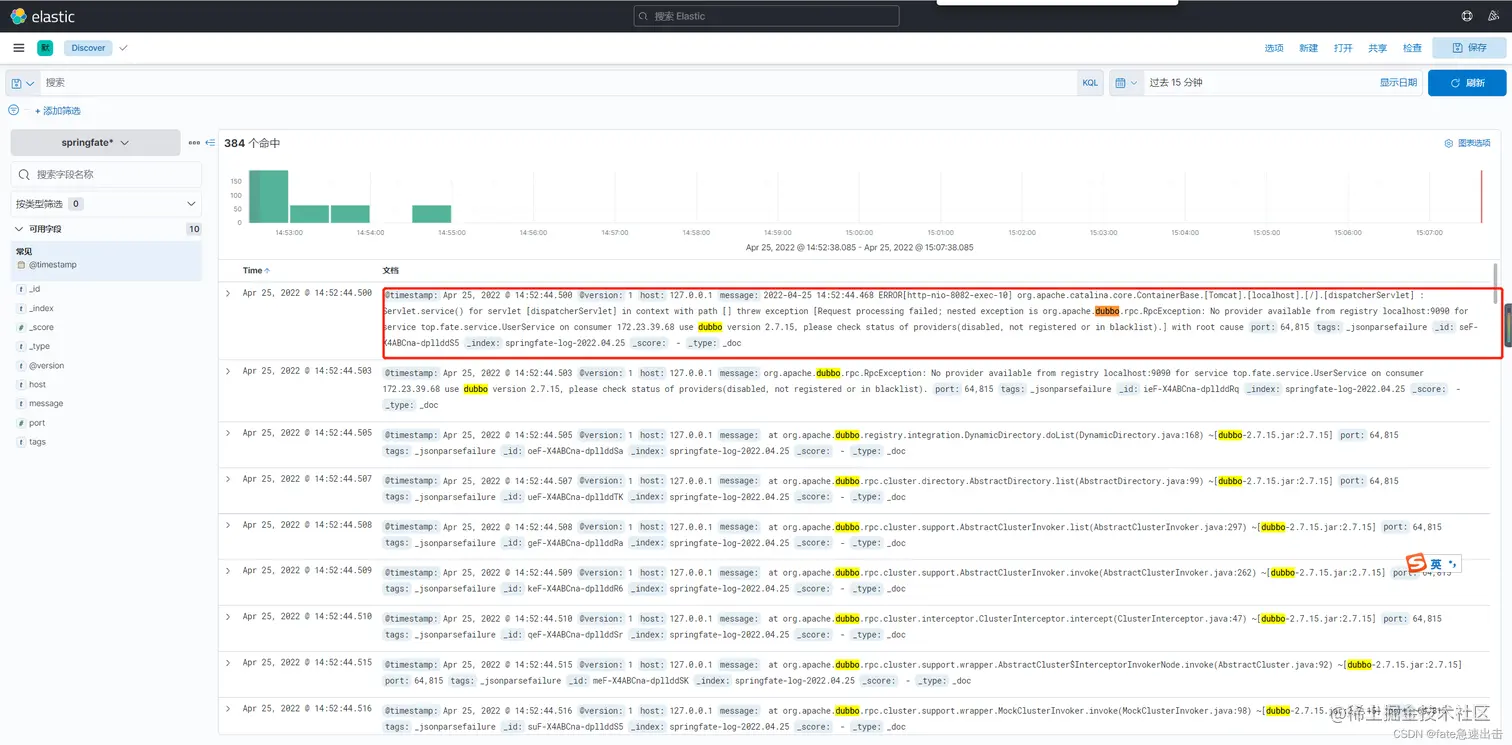Click the _score number type icon
Viewport: 1512px width, 745px height.
pyautogui.click(x=21, y=327)
